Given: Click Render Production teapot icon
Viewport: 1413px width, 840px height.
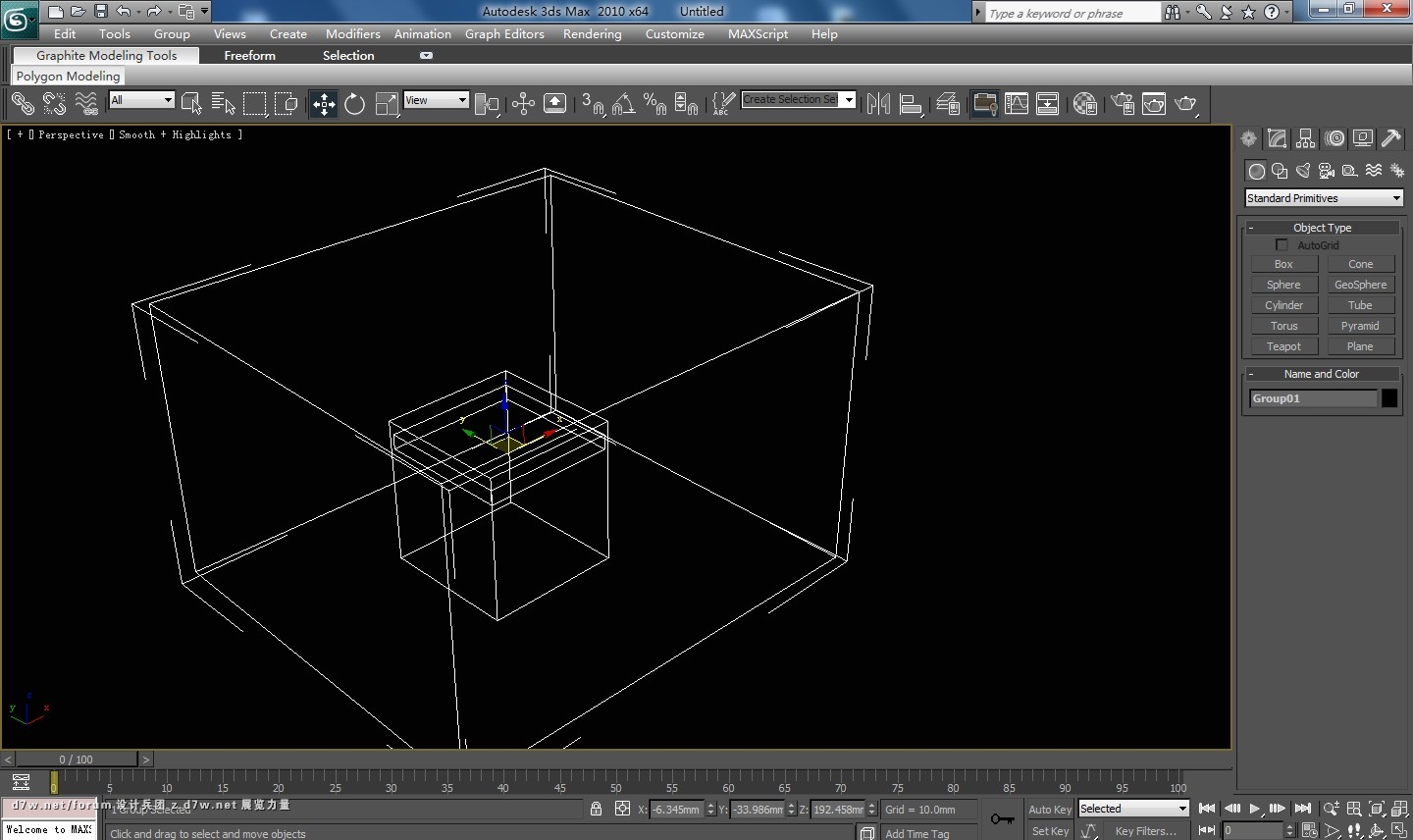Looking at the screenshot, I should coord(1186,103).
